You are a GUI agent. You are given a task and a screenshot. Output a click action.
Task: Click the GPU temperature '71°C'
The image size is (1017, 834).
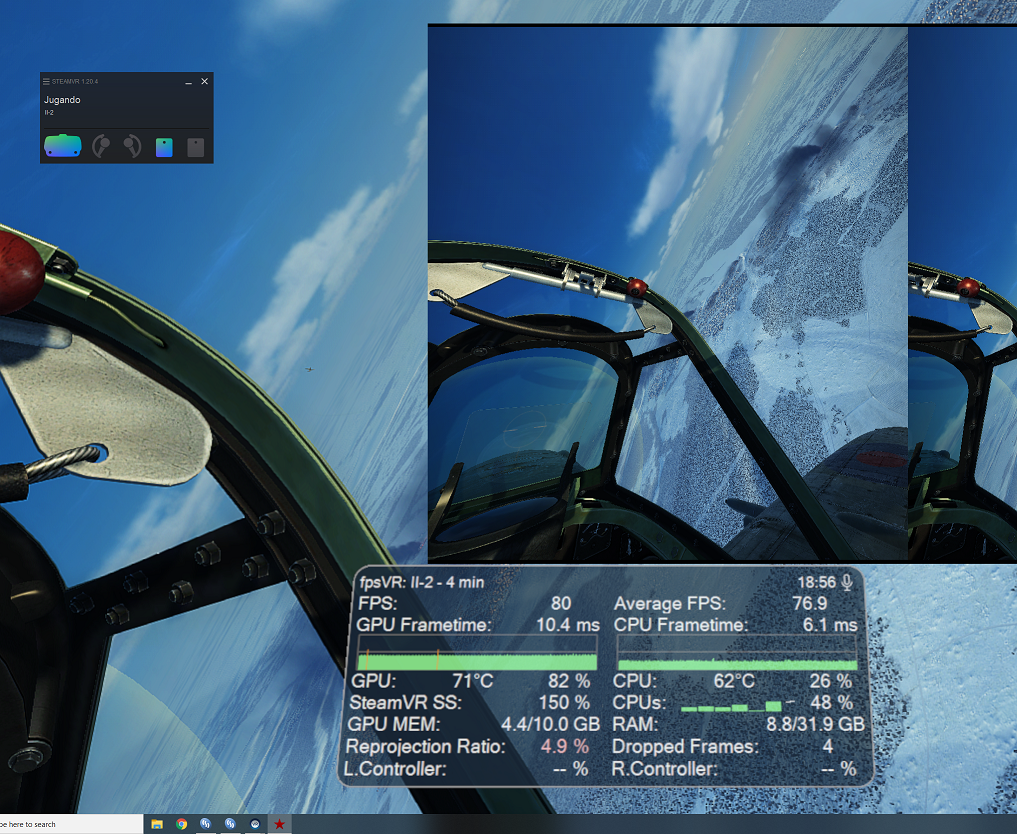click(x=473, y=681)
